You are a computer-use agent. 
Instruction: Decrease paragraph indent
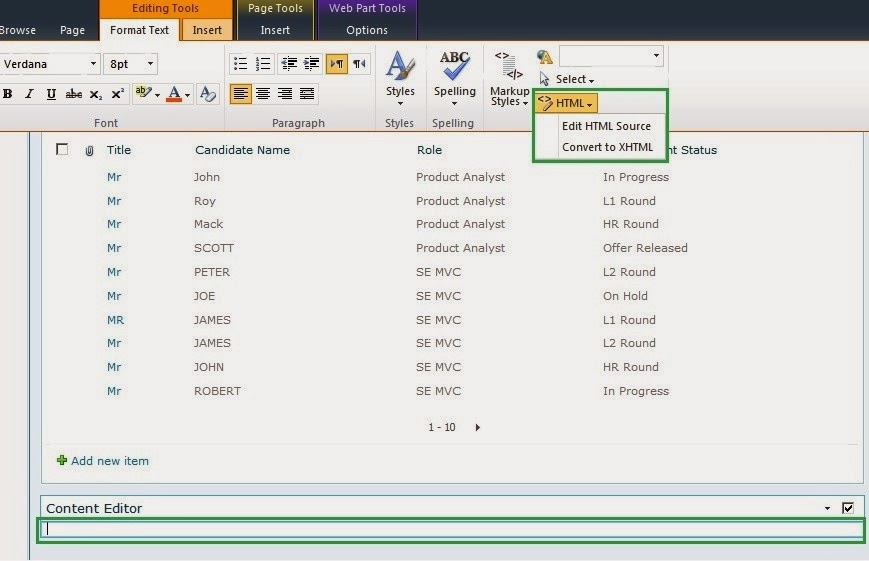tap(289, 64)
